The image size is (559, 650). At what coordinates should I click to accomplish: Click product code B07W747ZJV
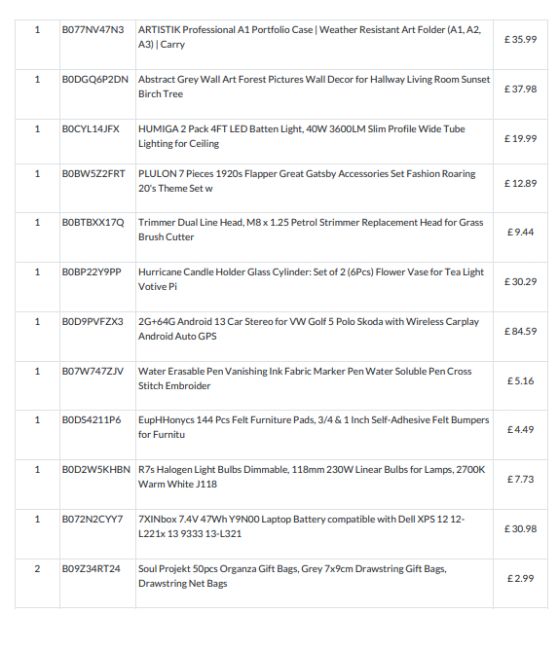point(93,371)
